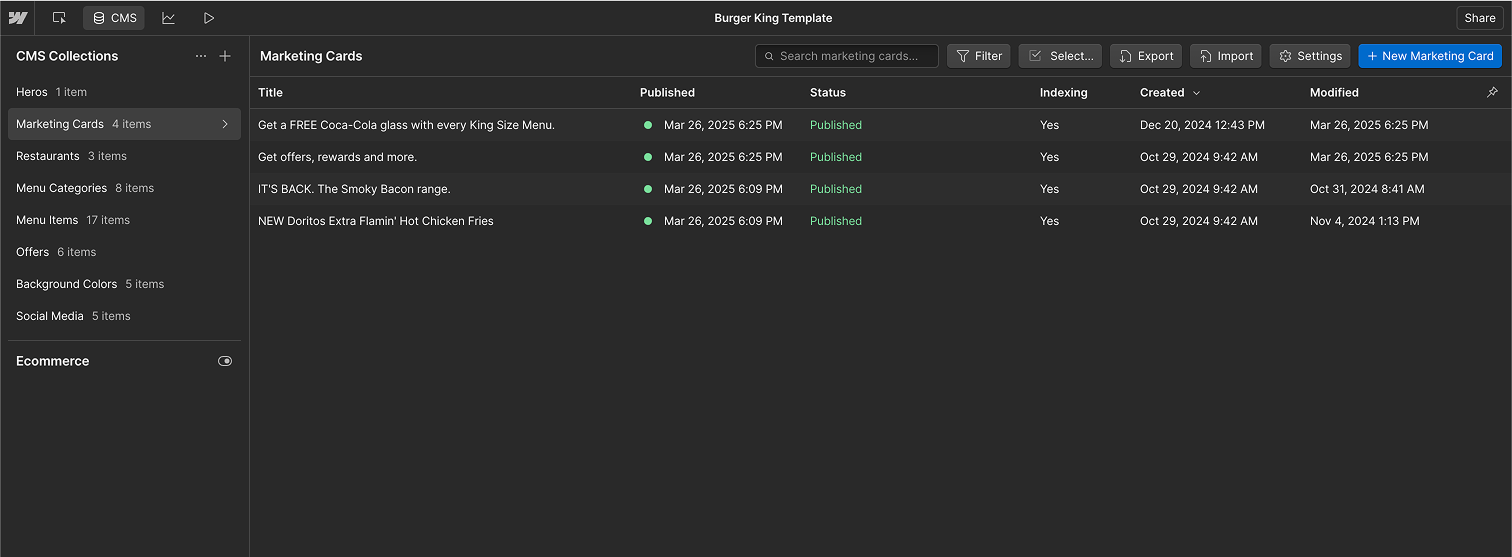Click the Search marketing cards field
Viewport: 1512px width, 557px height.
click(x=847, y=56)
